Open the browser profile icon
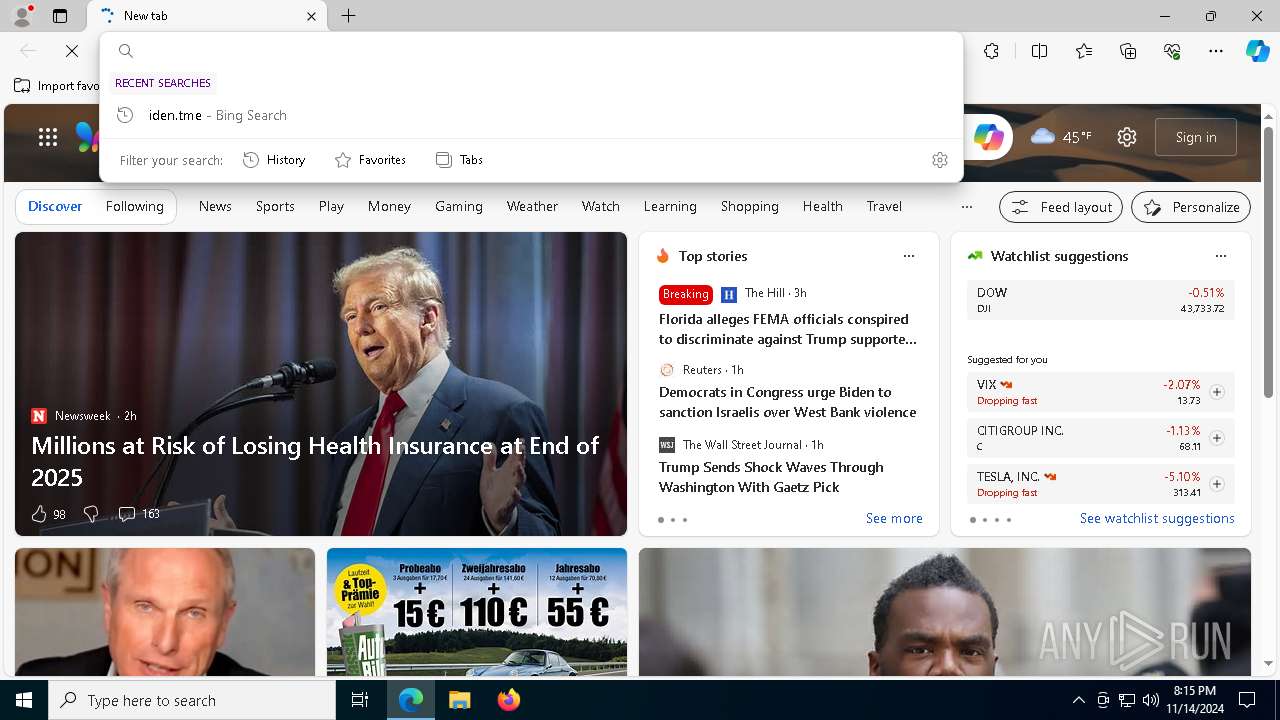 (22, 16)
